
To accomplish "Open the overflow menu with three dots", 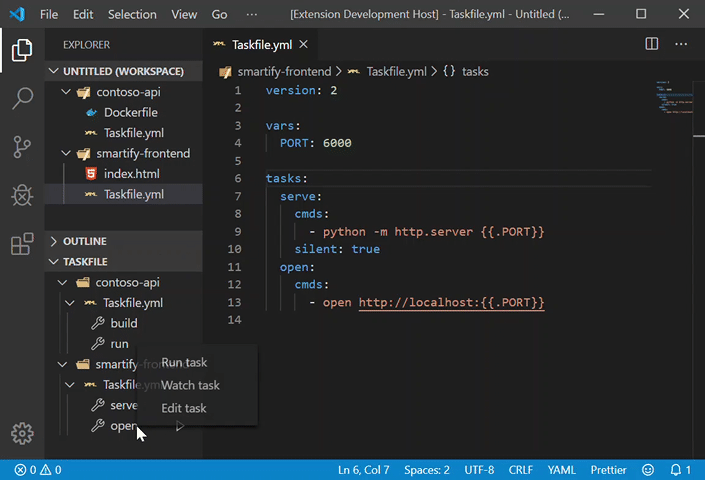I will 252,14.
